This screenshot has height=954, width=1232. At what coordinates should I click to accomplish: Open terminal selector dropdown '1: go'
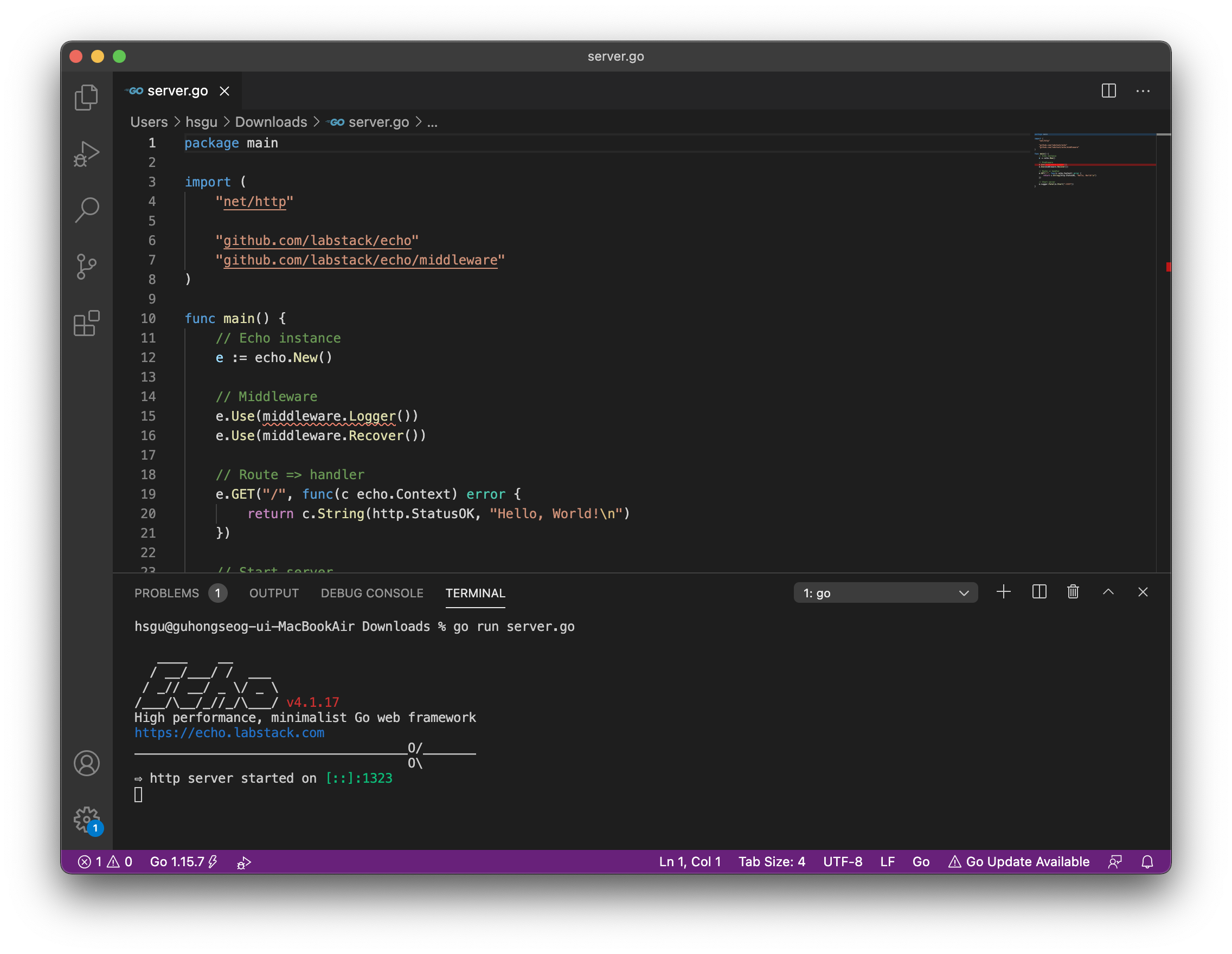coord(885,592)
